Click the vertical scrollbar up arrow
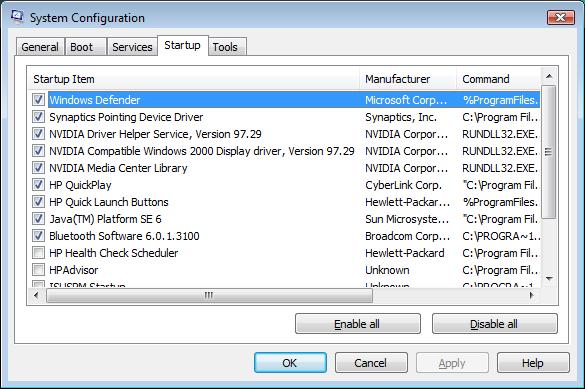This screenshot has height=389, width=585. 548,76
